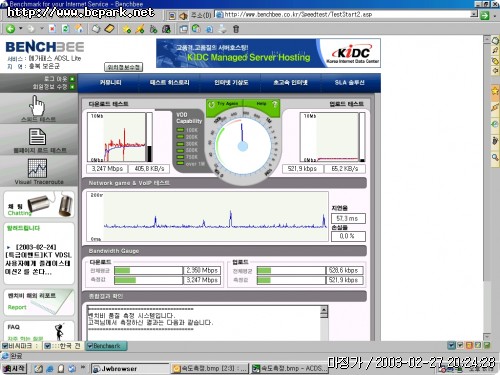This screenshot has width=500, height=375.
Task: Start the speed test hand icon
Action: point(37,105)
